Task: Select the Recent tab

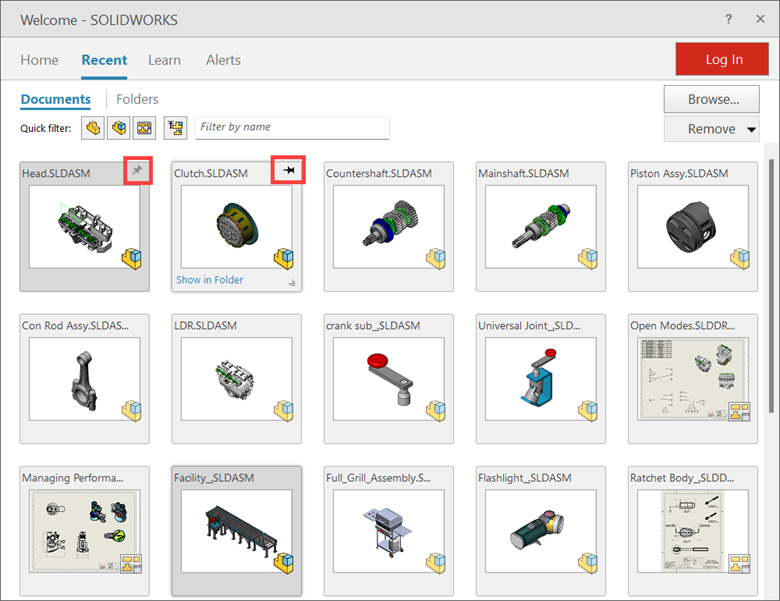Action: coord(104,60)
